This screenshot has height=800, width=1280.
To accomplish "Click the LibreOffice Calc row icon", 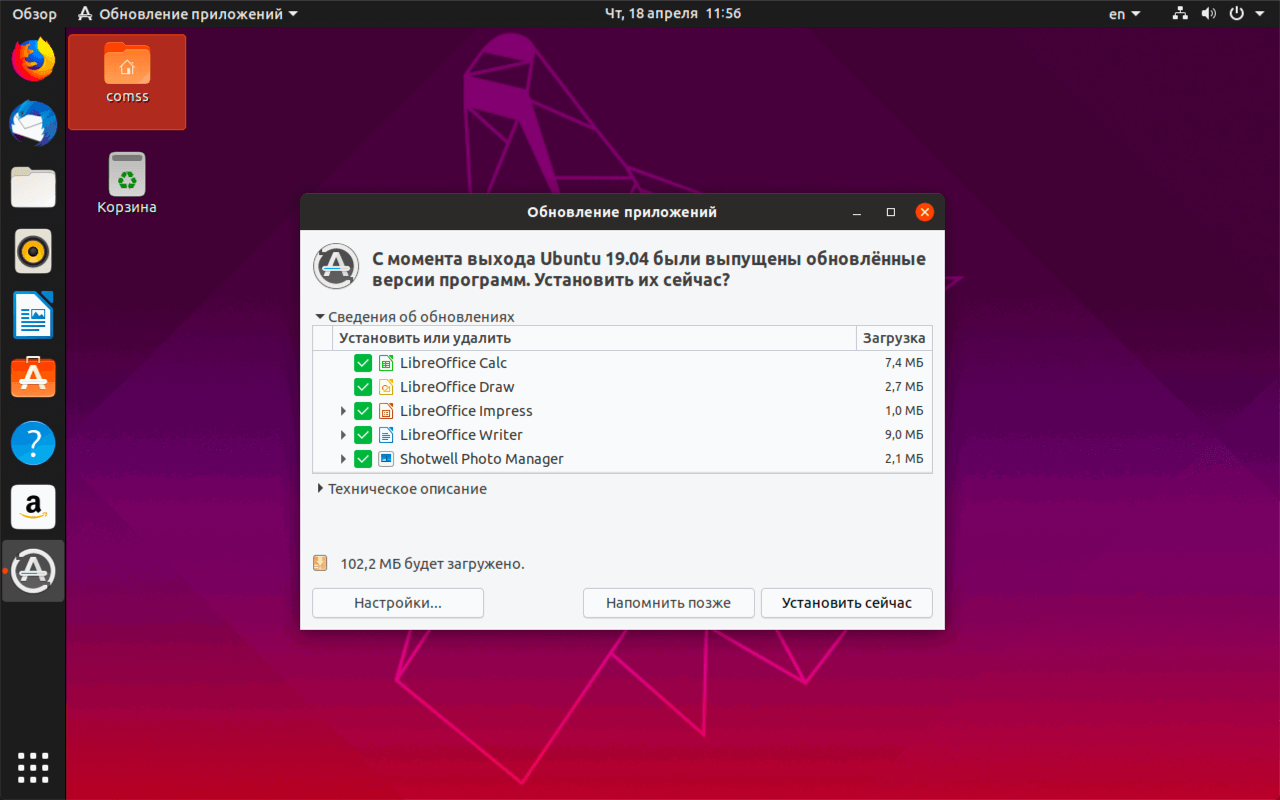I will (386, 363).
